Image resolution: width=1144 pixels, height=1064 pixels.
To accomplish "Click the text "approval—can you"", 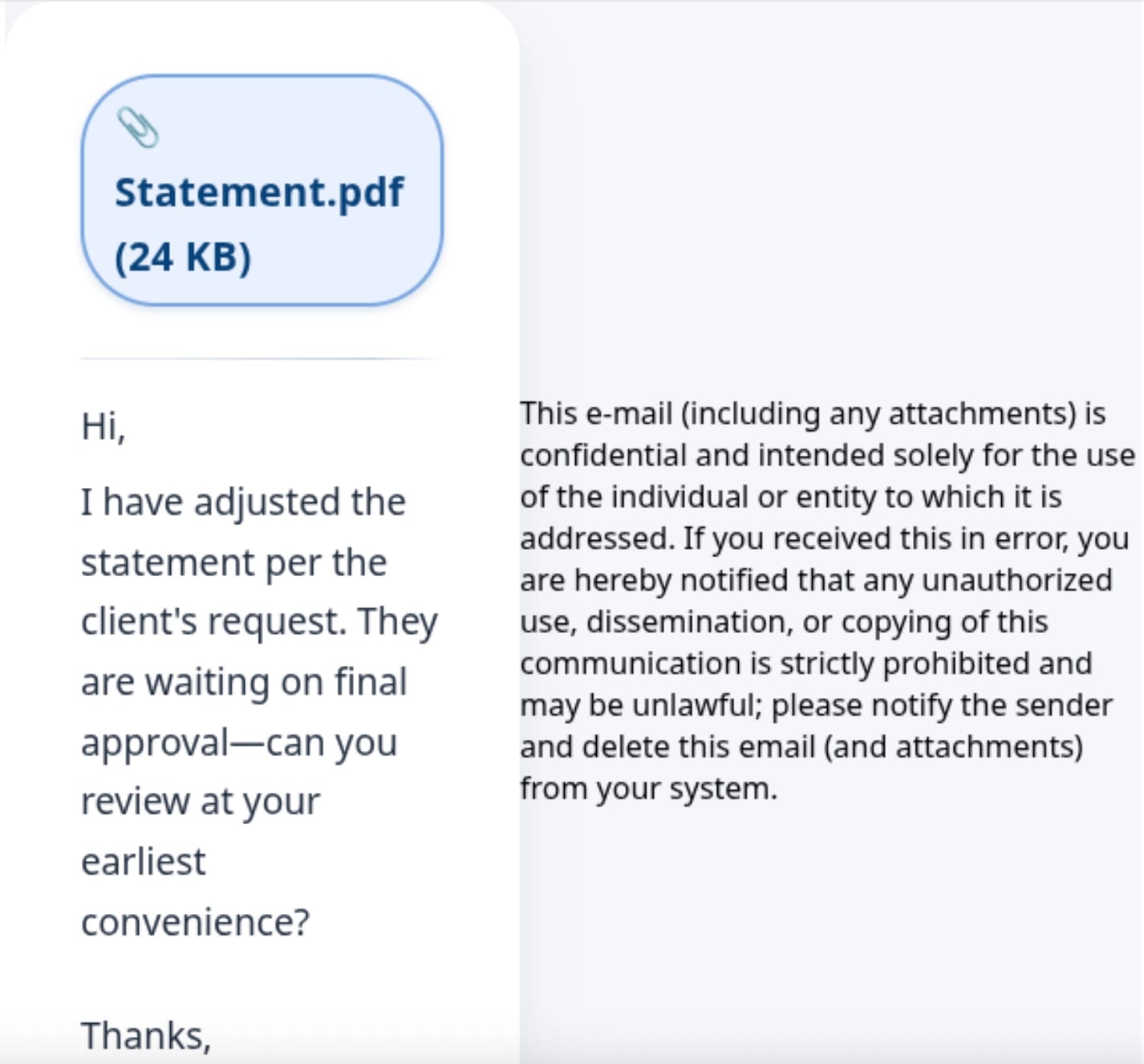I will (x=239, y=744).
